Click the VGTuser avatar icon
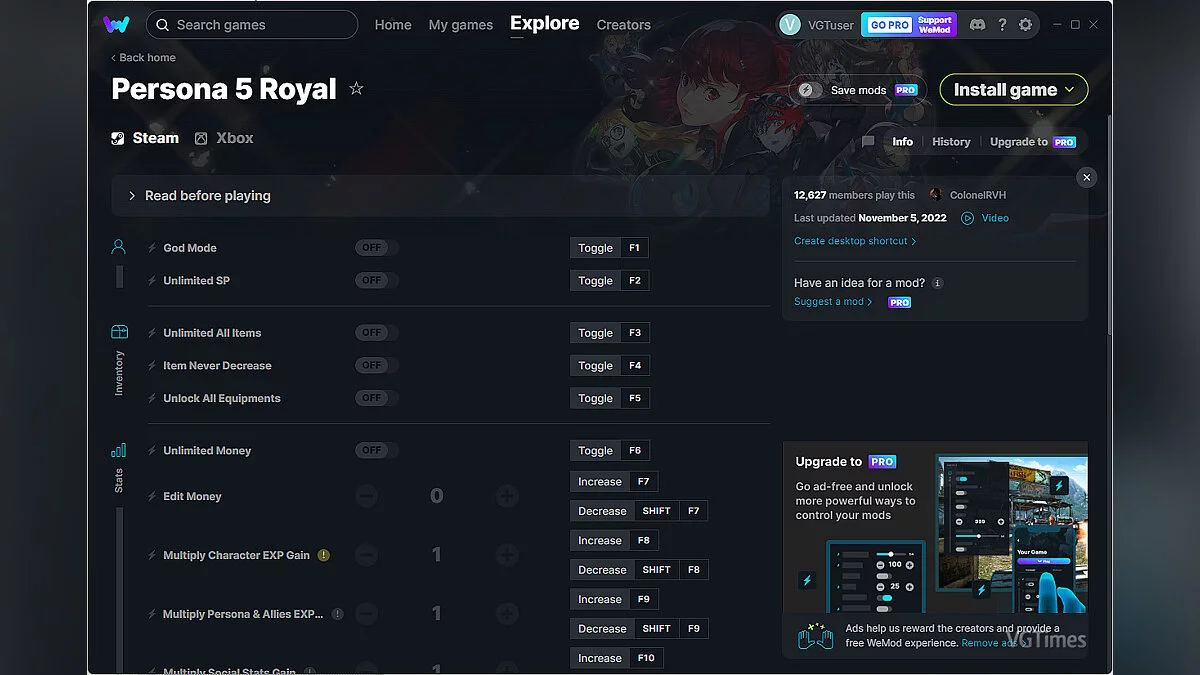 pyautogui.click(x=790, y=25)
